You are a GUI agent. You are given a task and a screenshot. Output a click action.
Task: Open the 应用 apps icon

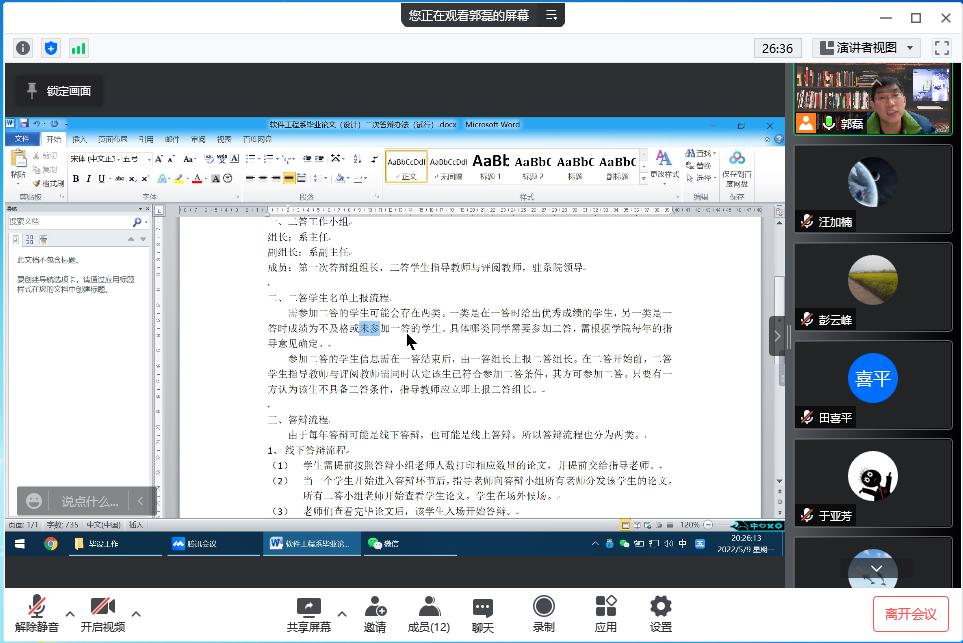point(606,614)
